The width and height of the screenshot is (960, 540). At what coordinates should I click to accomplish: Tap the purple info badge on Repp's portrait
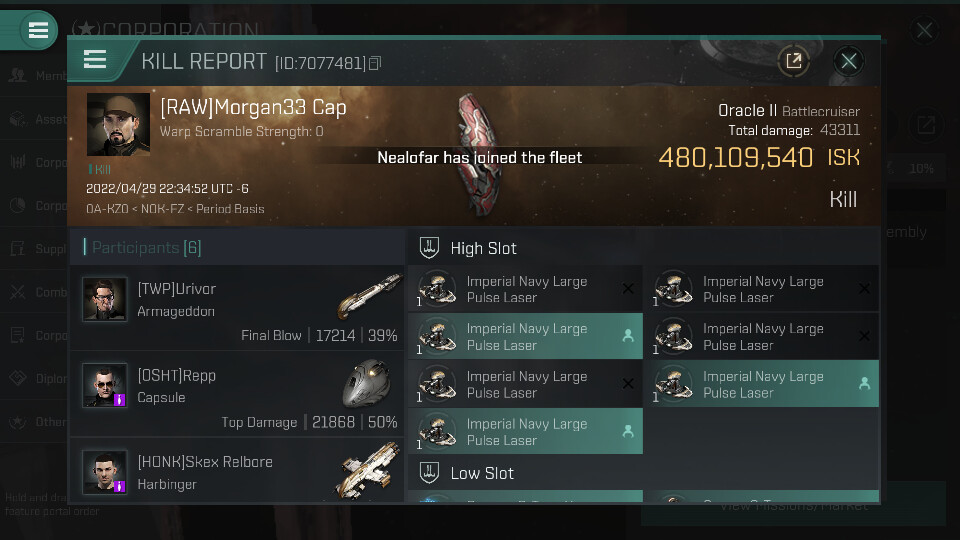coord(119,399)
